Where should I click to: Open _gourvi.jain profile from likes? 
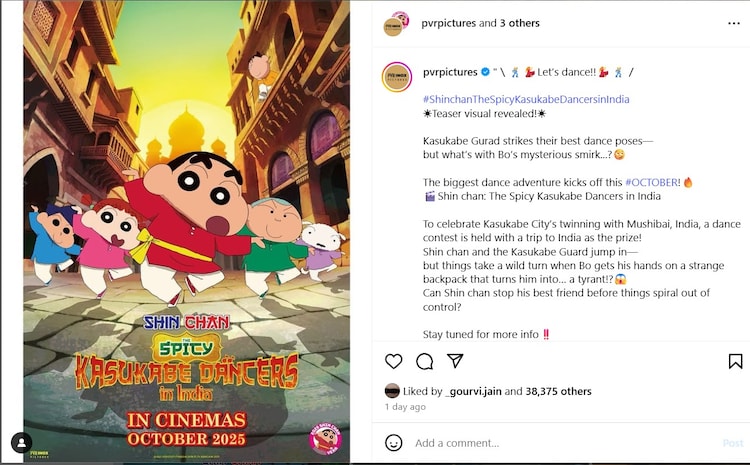(473, 391)
